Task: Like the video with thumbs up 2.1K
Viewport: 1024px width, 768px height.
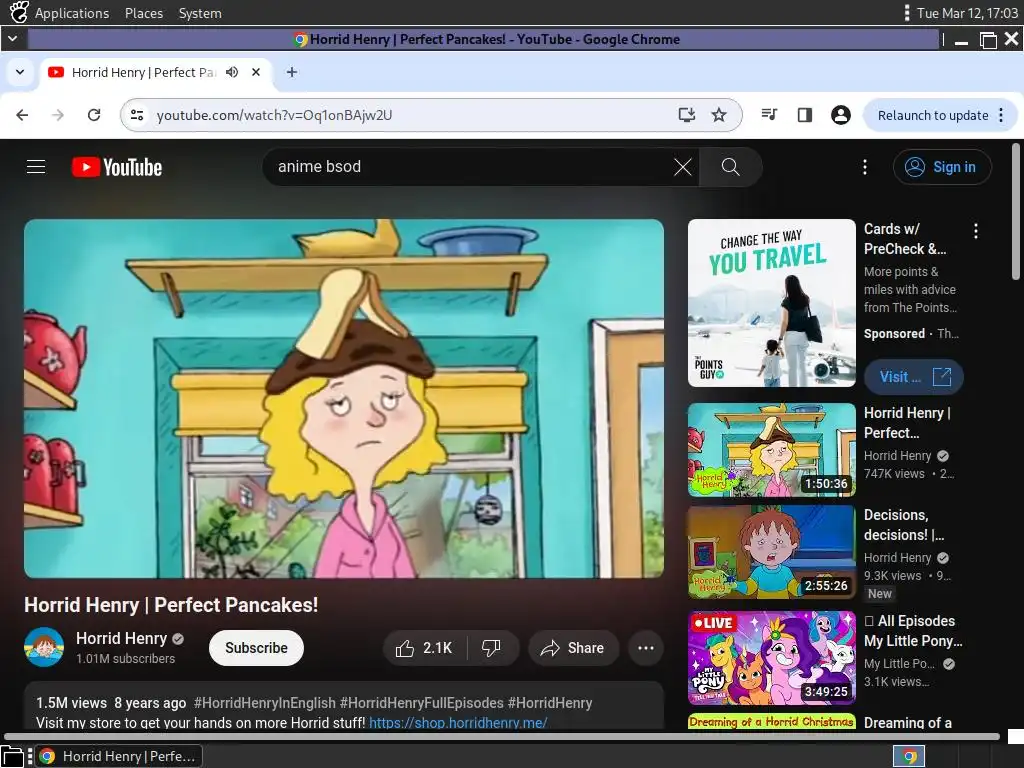Action: tap(424, 648)
